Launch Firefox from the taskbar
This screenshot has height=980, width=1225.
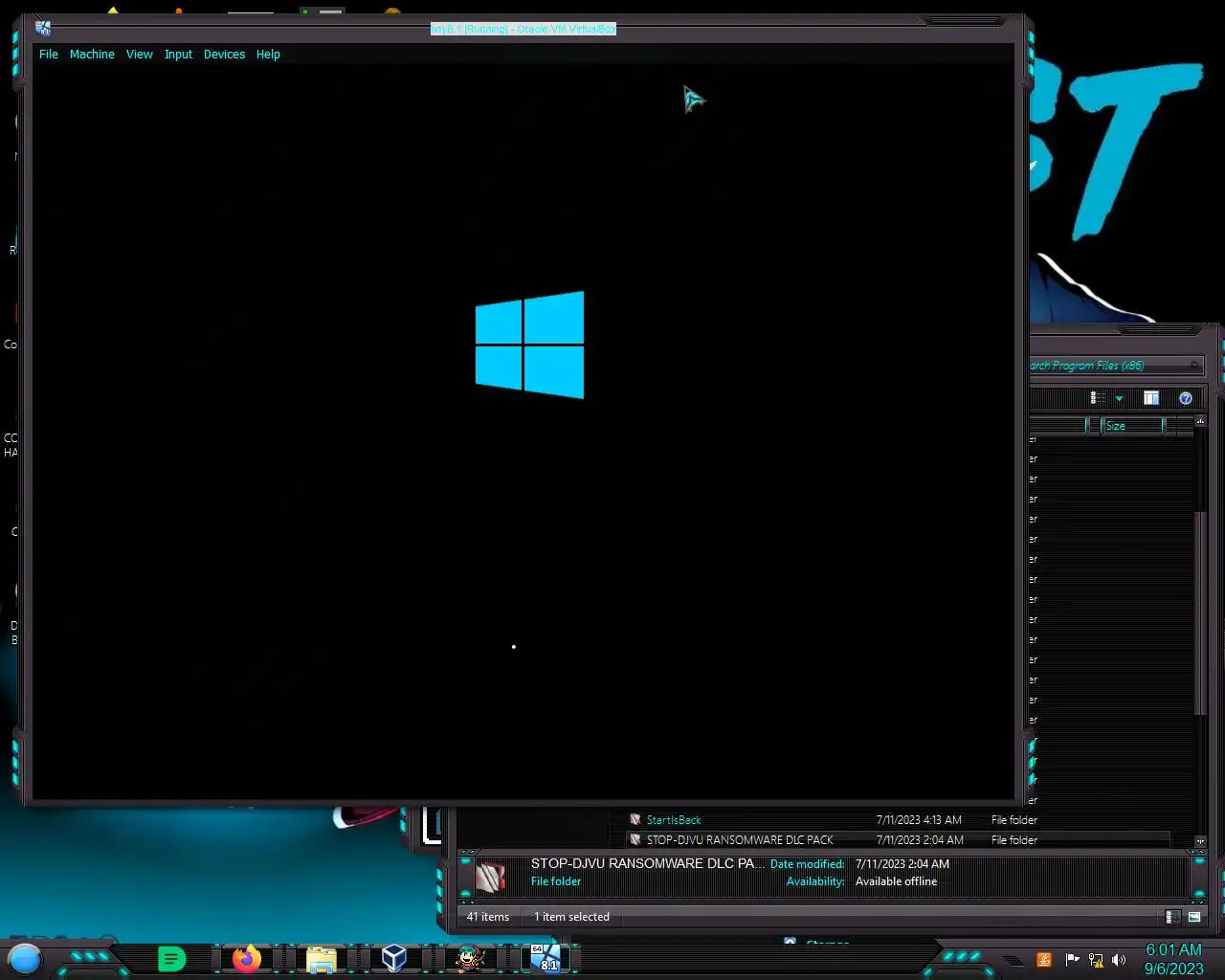click(247, 958)
